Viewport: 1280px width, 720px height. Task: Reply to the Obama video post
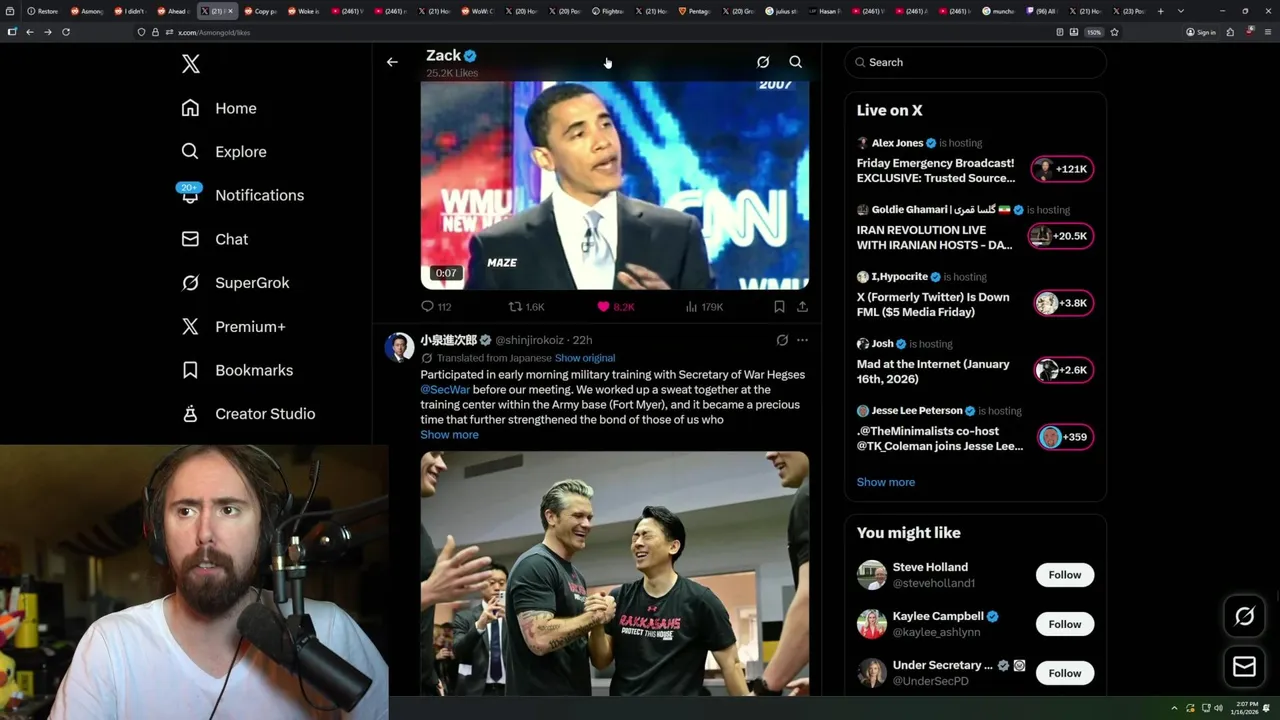(x=436, y=307)
